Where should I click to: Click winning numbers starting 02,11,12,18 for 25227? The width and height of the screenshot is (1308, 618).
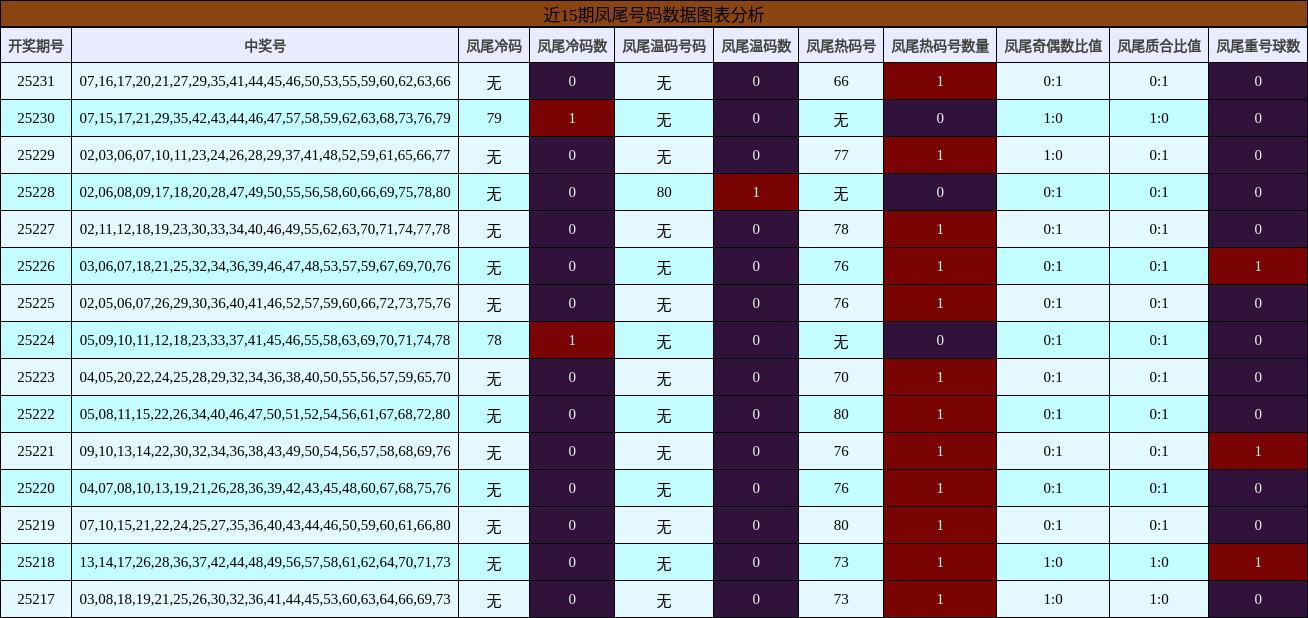pyautogui.click(x=265, y=229)
